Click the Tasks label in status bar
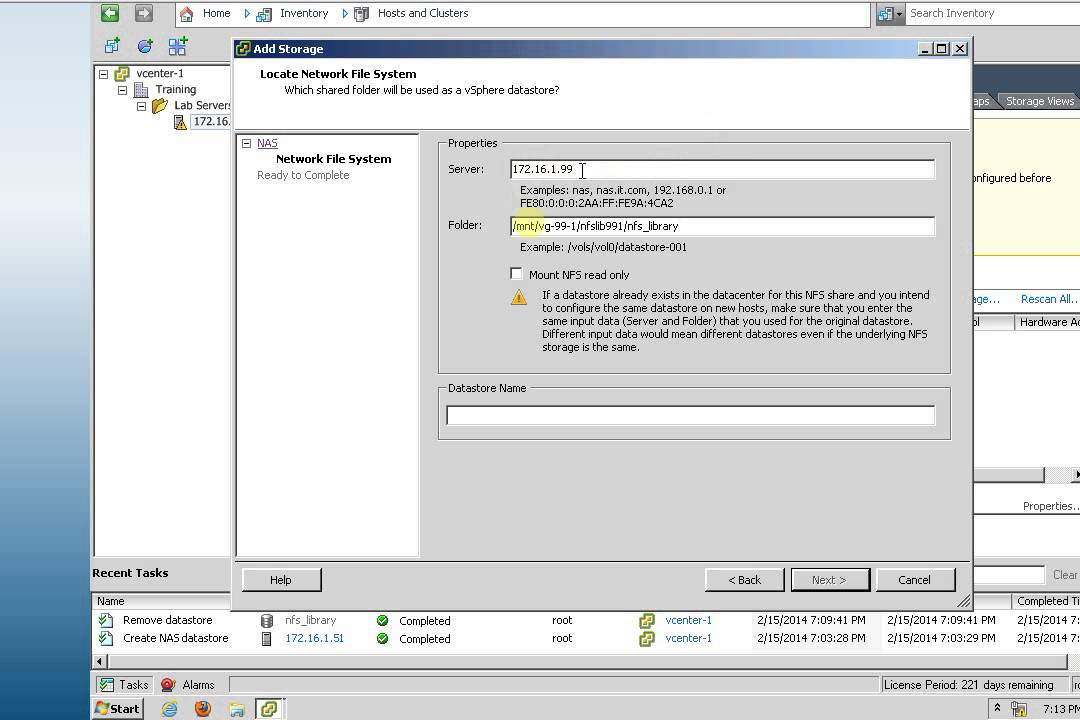Screen dimensions: 1080x720 coord(134,684)
